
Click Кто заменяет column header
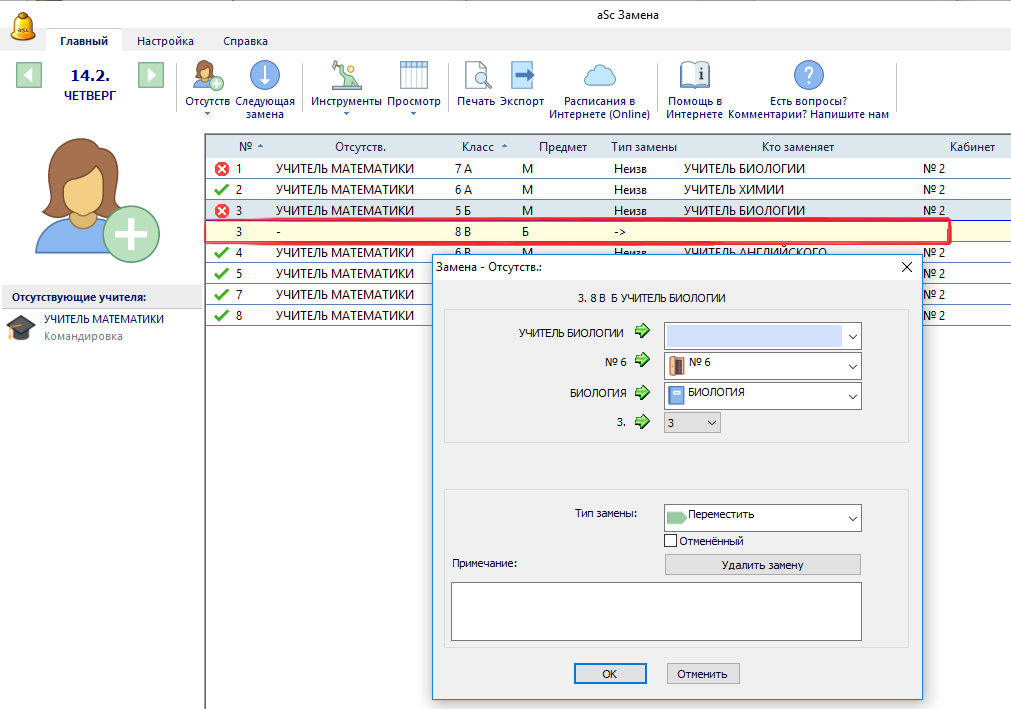tap(798, 147)
